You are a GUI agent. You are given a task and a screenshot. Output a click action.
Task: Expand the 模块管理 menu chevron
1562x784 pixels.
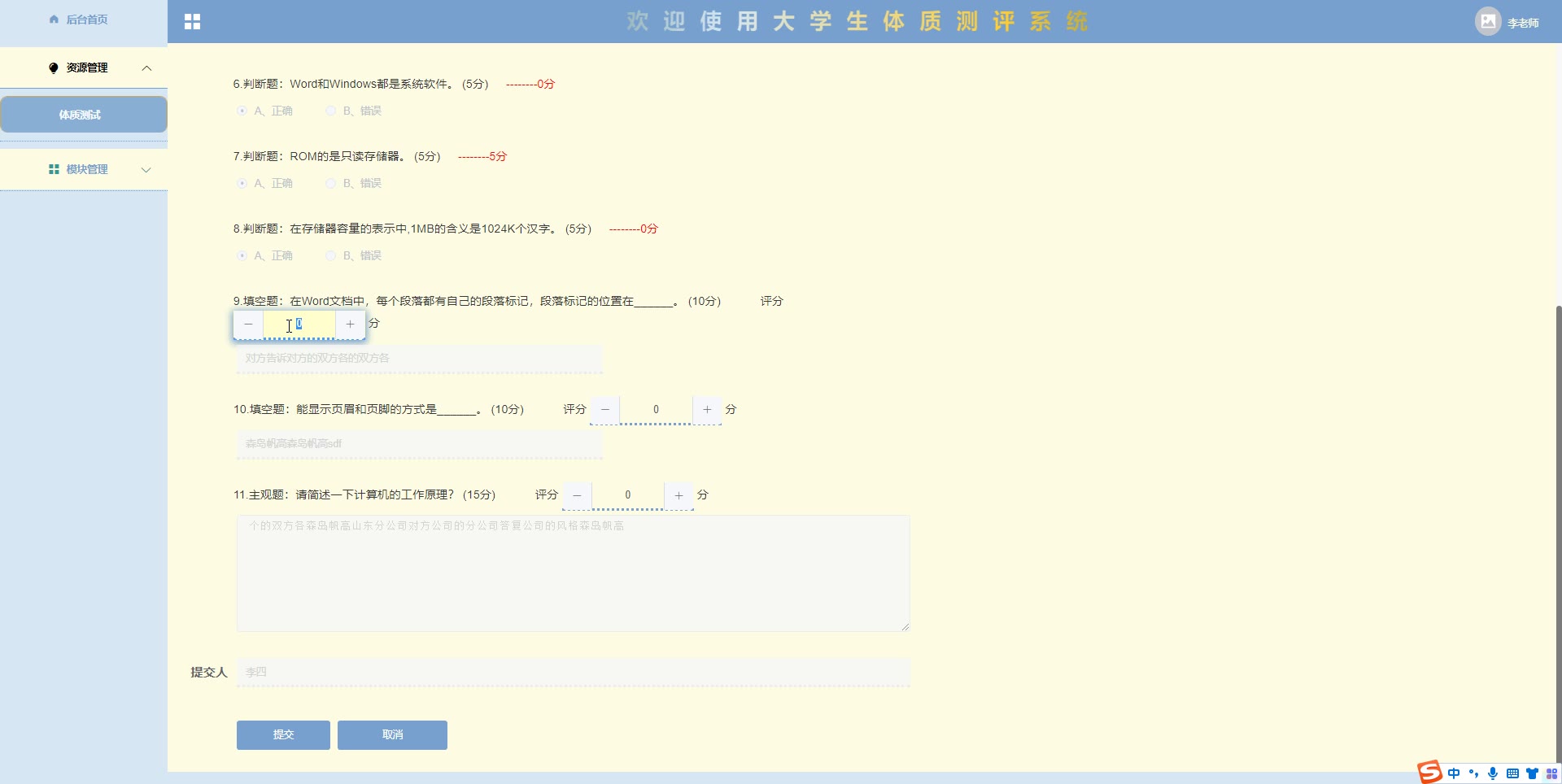[x=146, y=170]
